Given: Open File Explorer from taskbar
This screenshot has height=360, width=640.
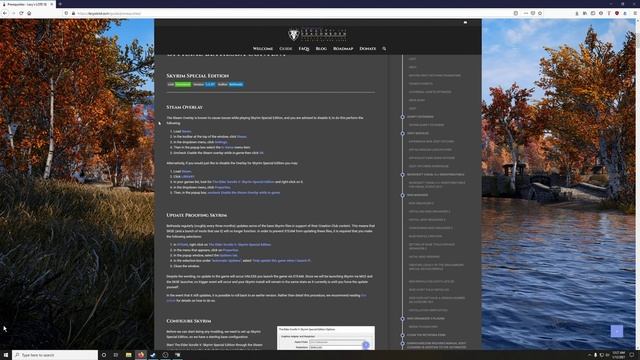Looking at the screenshot, I should (128, 355).
